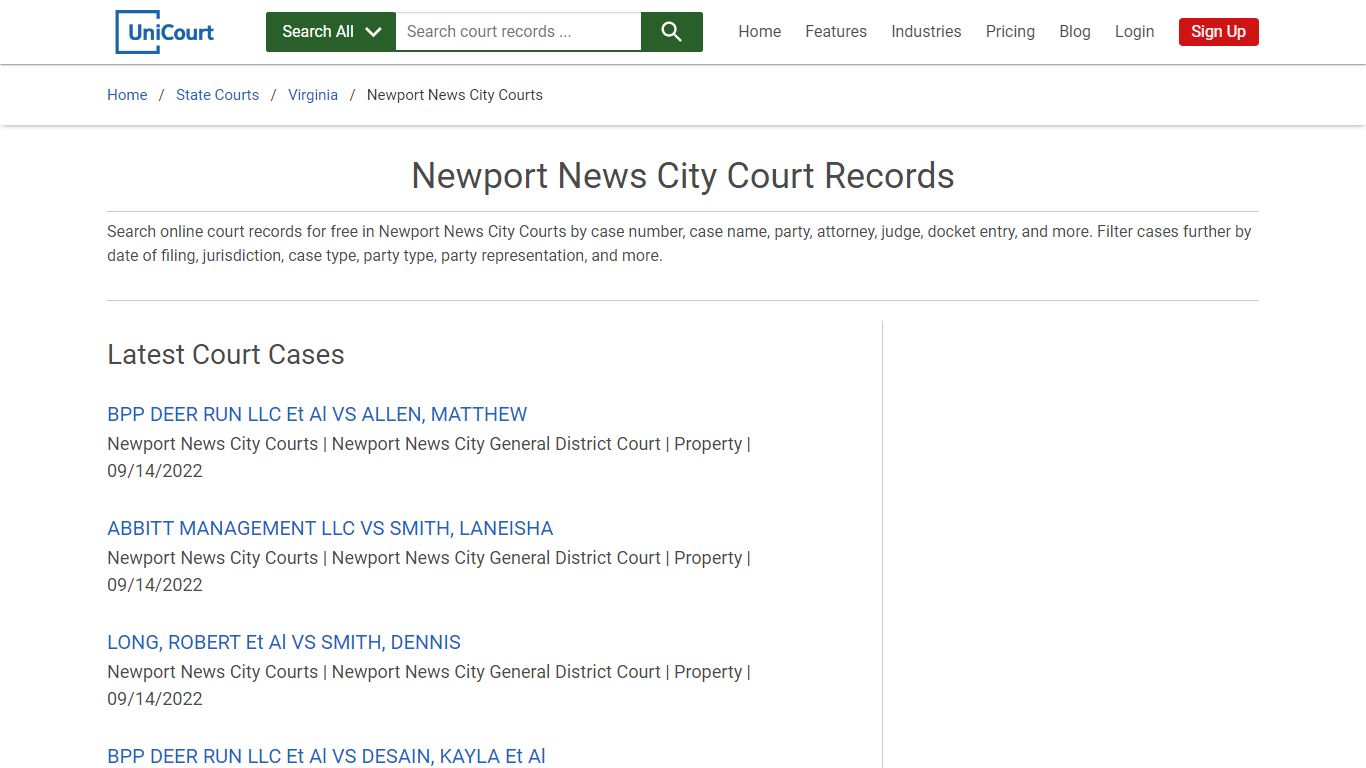
Task: Follow the Home breadcrumb link
Action: (x=127, y=95)
